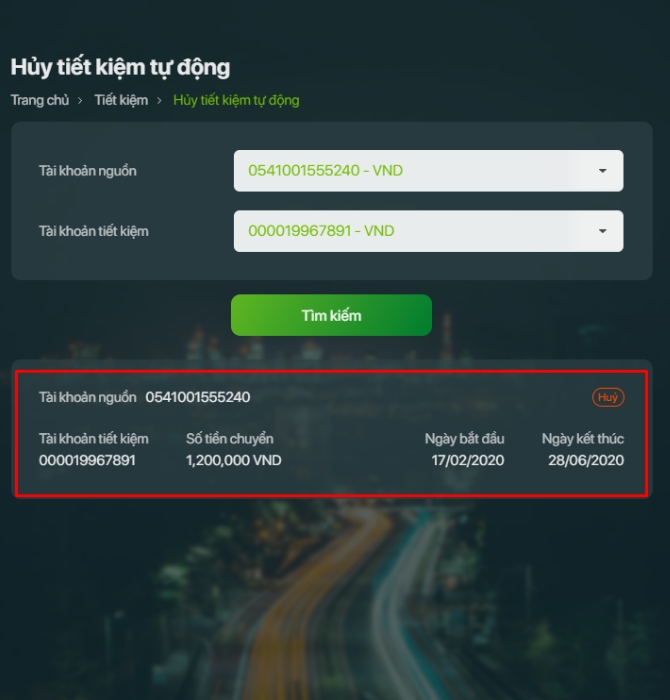Click the Số tiền chuyển column label
The width and height of the screenshot is (670, 700).
coord(229,439)
